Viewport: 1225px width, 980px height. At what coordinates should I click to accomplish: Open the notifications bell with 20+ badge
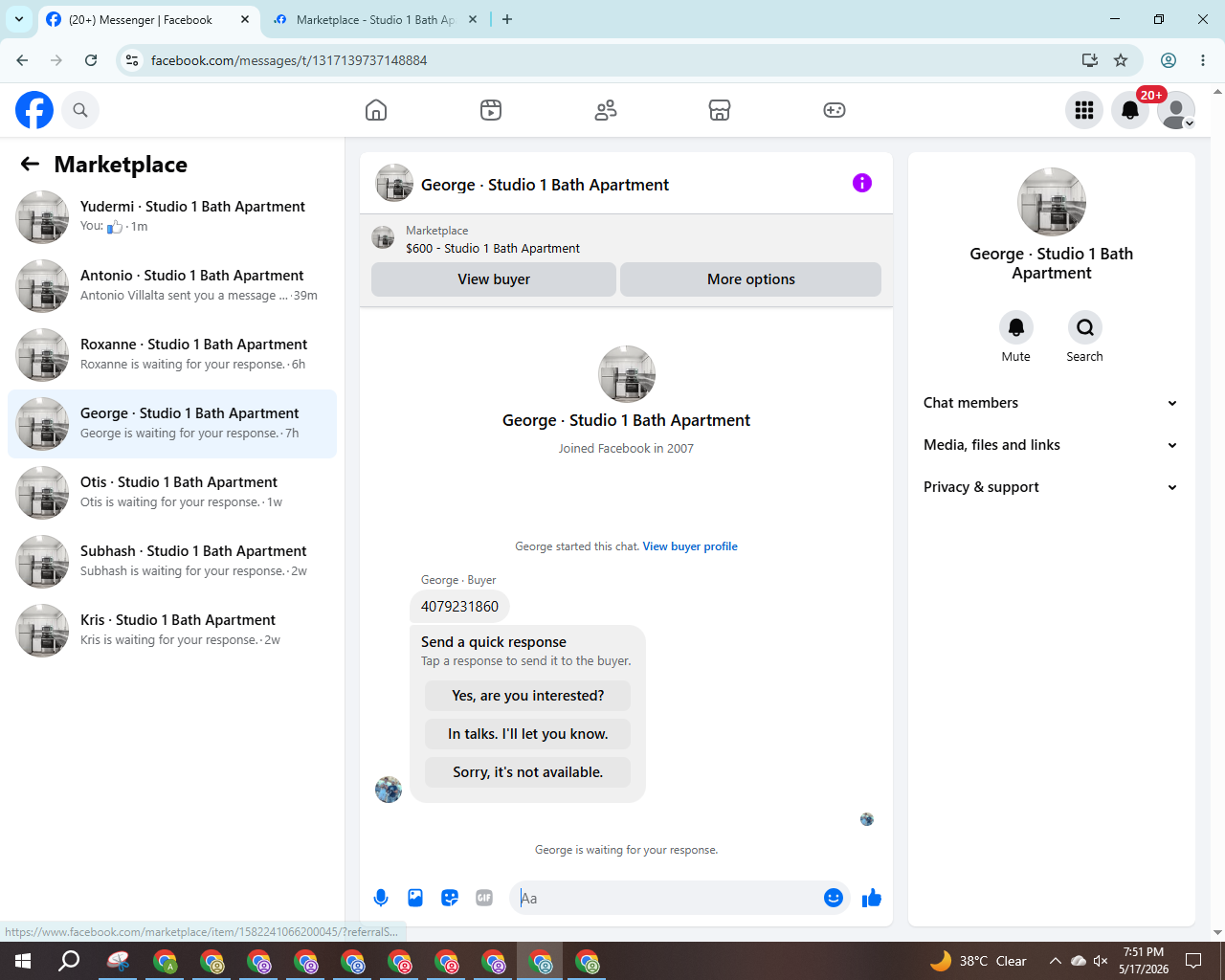1130,110
